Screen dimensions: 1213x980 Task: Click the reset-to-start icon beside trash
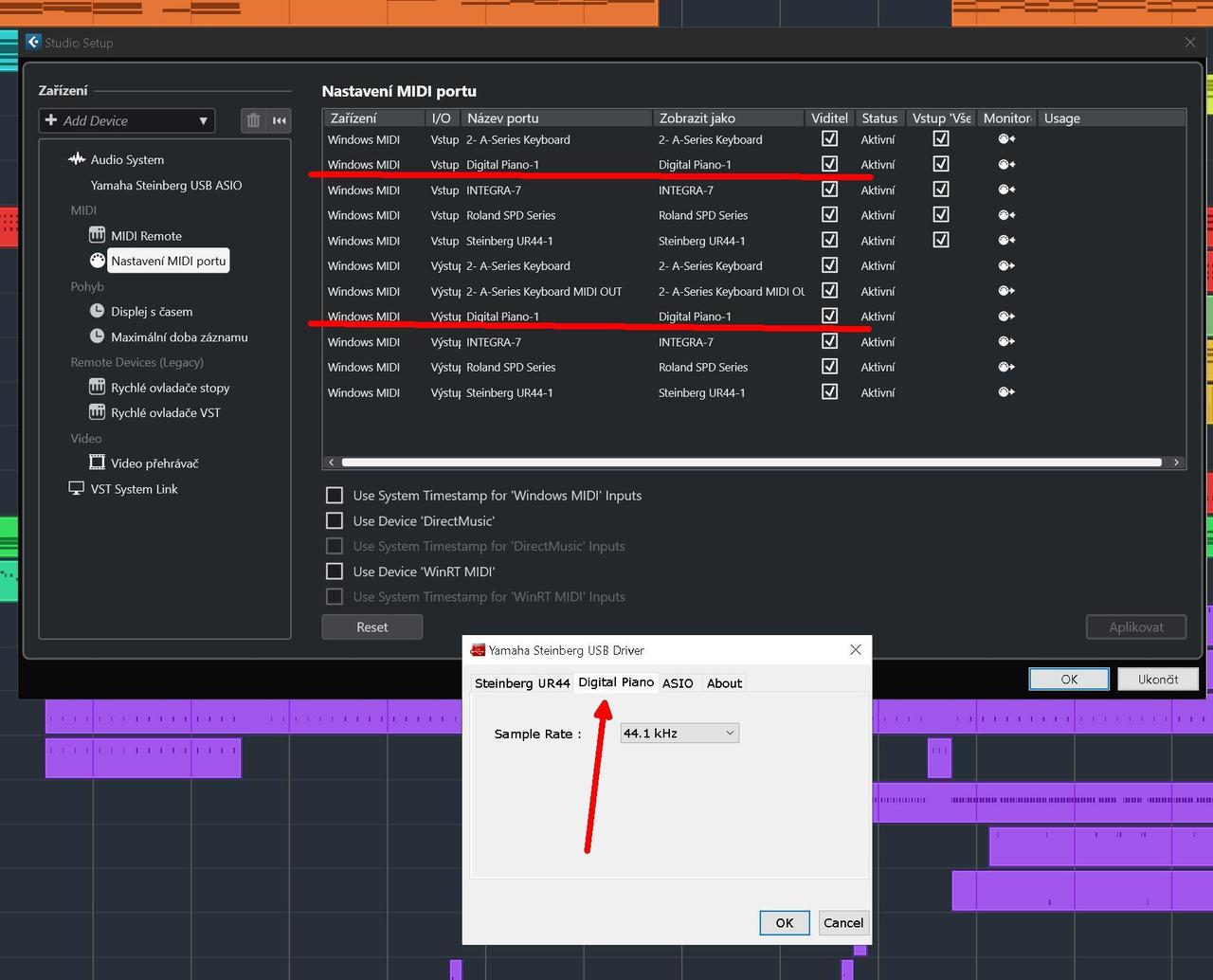(279, 120)
